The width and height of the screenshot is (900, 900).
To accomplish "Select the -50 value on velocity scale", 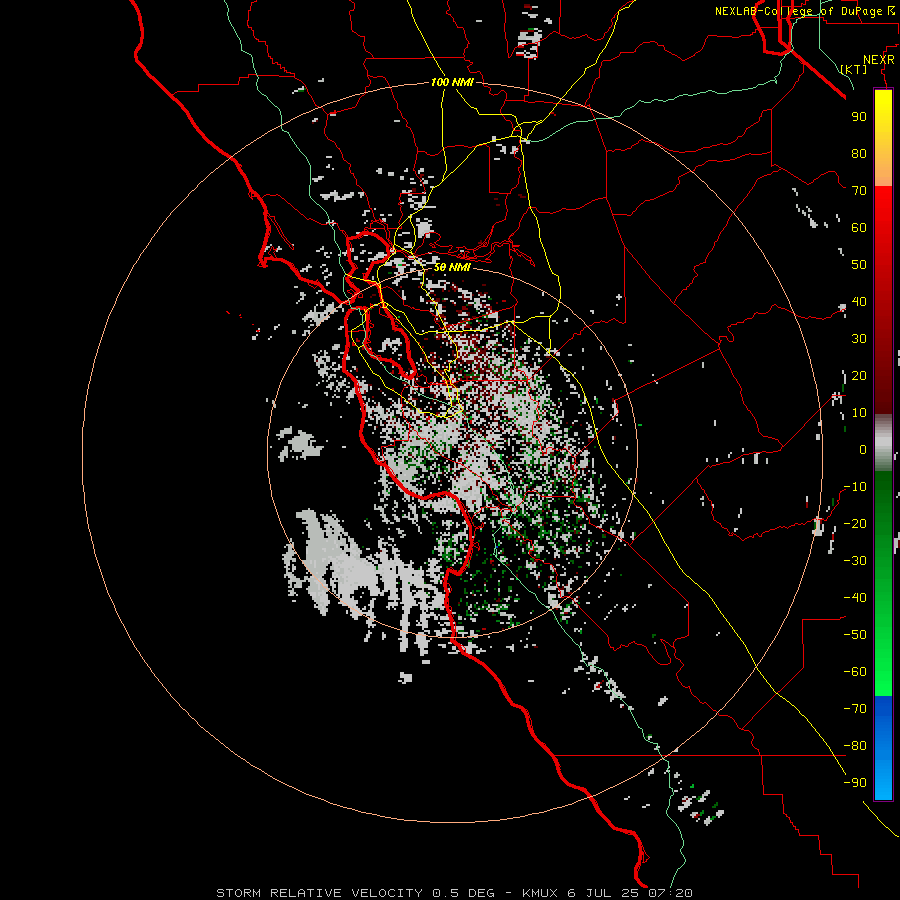I will pyautogui.click(x=855, y=635).
